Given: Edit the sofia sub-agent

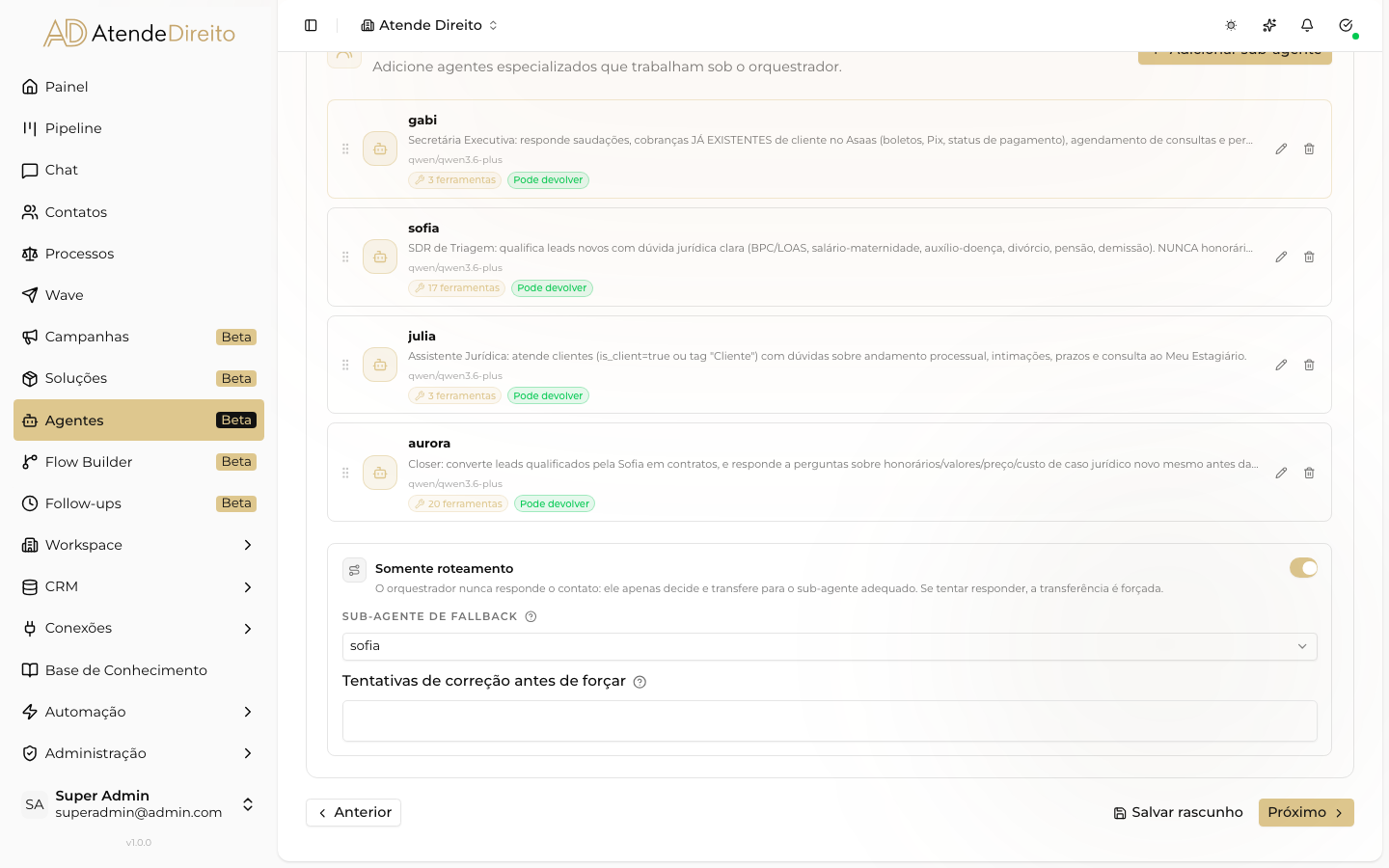Looking at the screenshot, I should coord(1281,258).
